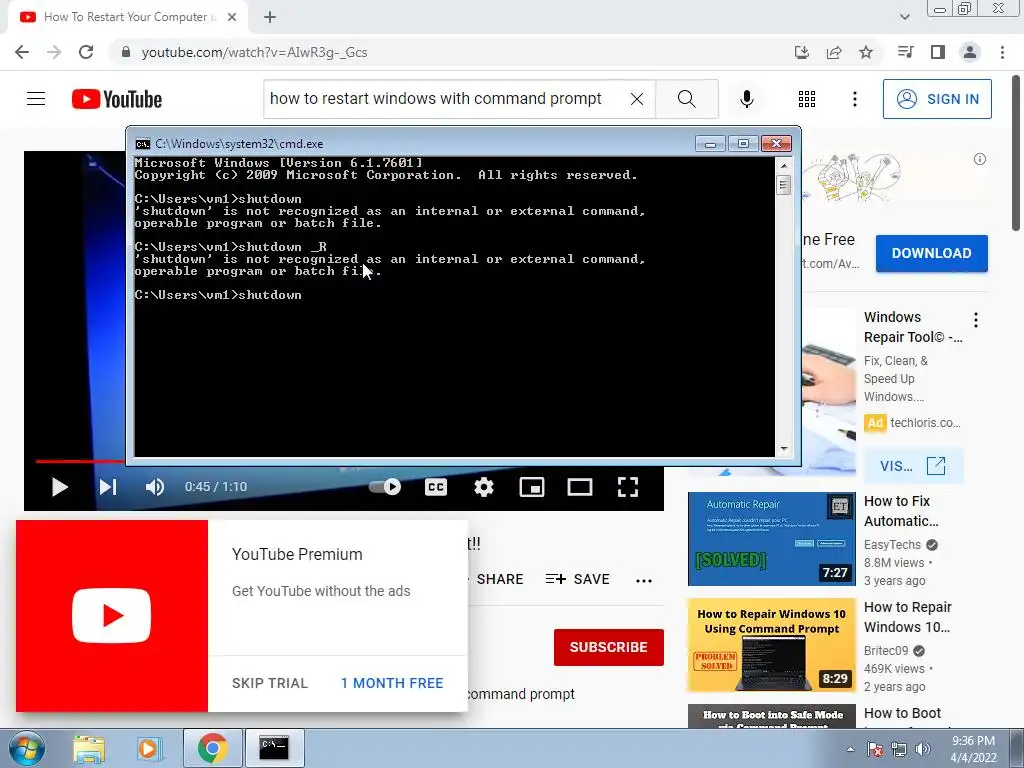This screenshot has height=768, width=1024.
Task: Open the tray network icon
Action: [x=899, y=749]
